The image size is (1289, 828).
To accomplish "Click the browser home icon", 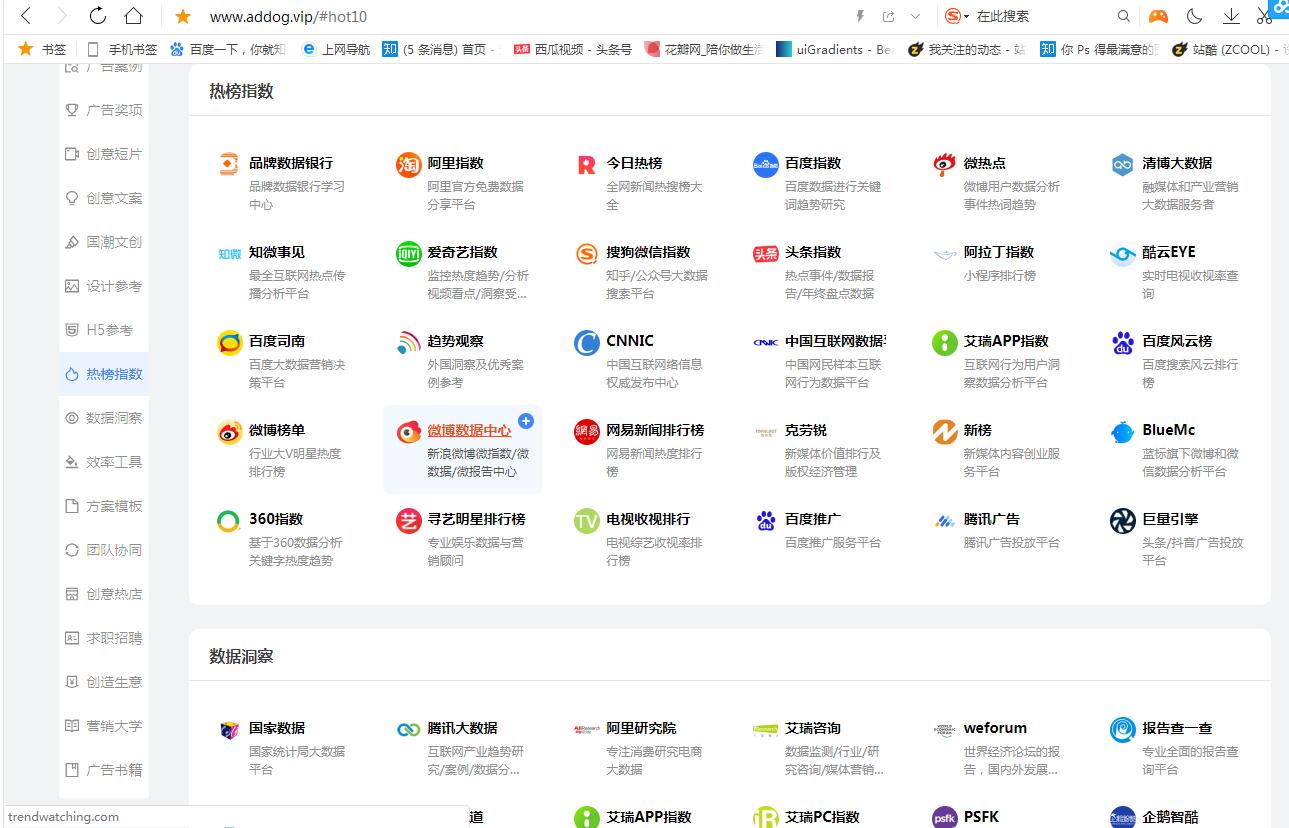I will pos(134,16).
